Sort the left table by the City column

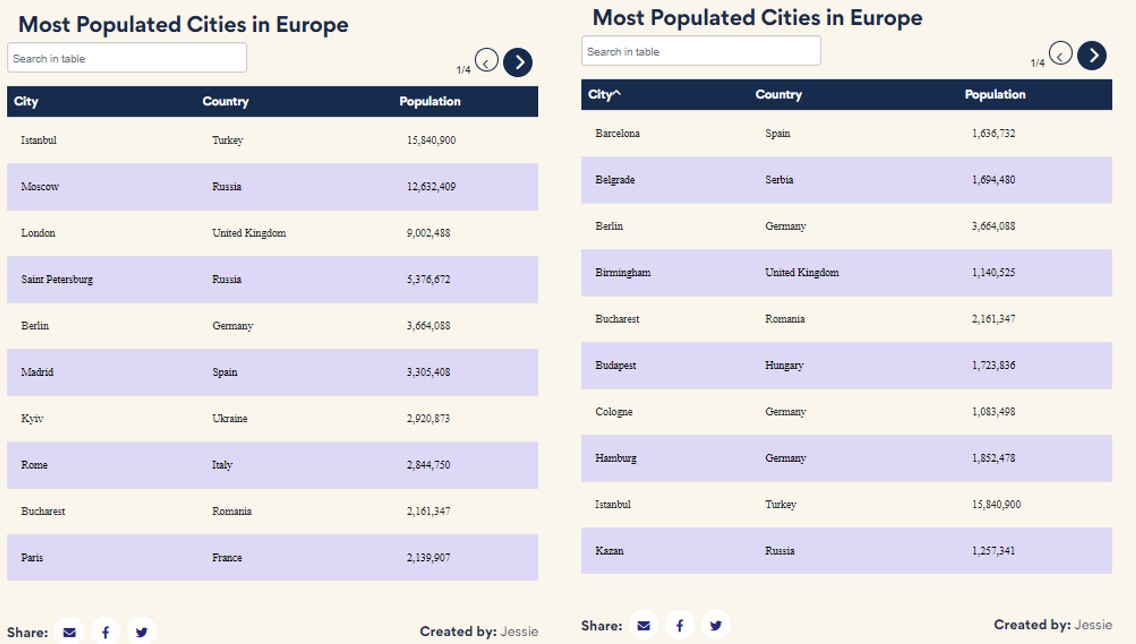pyautogui.click(x=25, y=101)
